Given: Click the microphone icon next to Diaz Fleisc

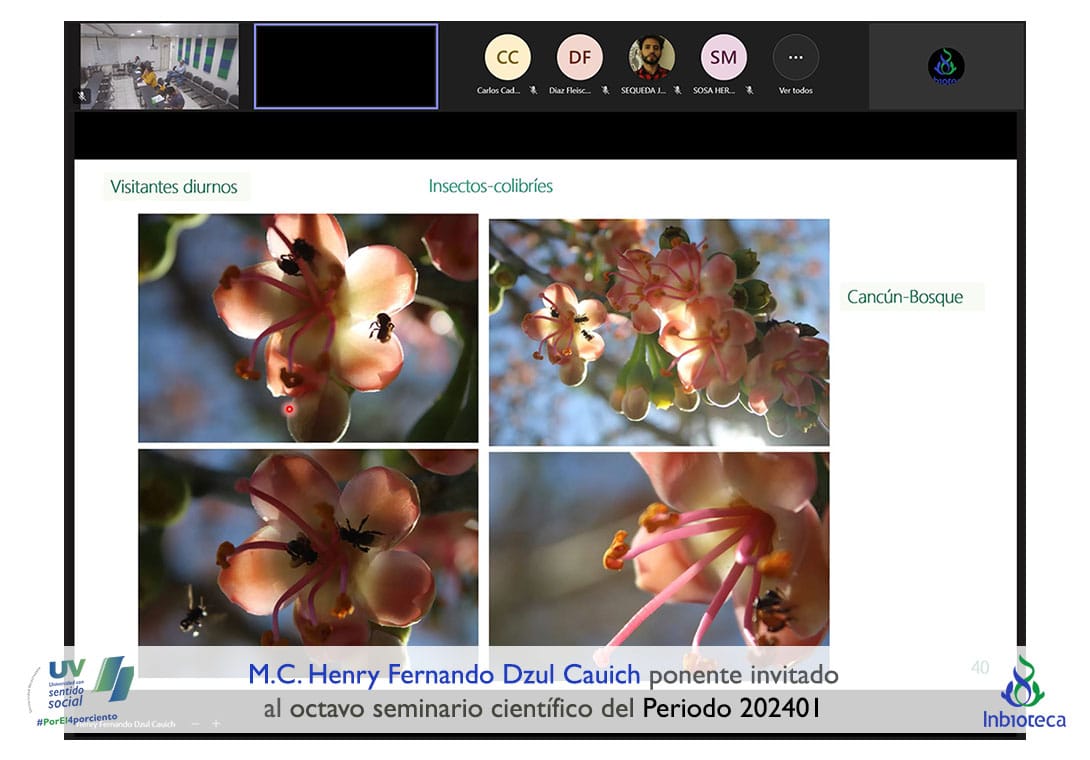Looking at the screenshot, I should (605, 90).
